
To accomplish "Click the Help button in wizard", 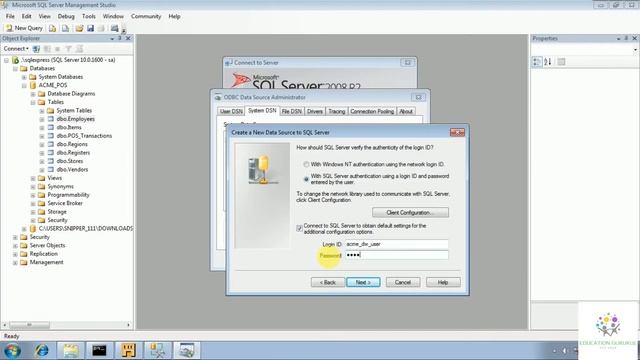I will pyautogui.click(x=443, y=282).
